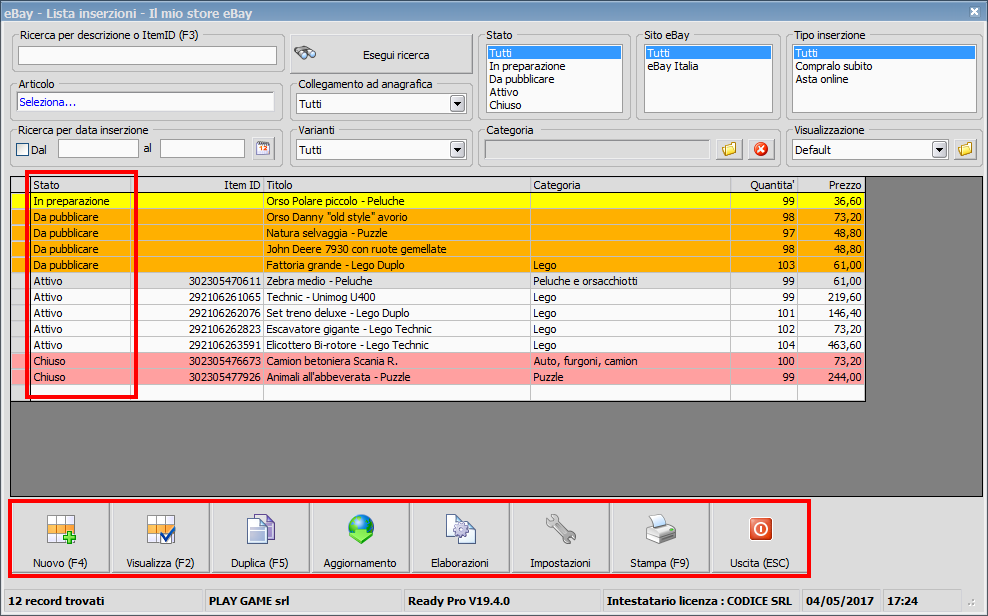This screenshot has height=616, width=988.
Task: Open Elaborazioni processing button
Action: 460,538
